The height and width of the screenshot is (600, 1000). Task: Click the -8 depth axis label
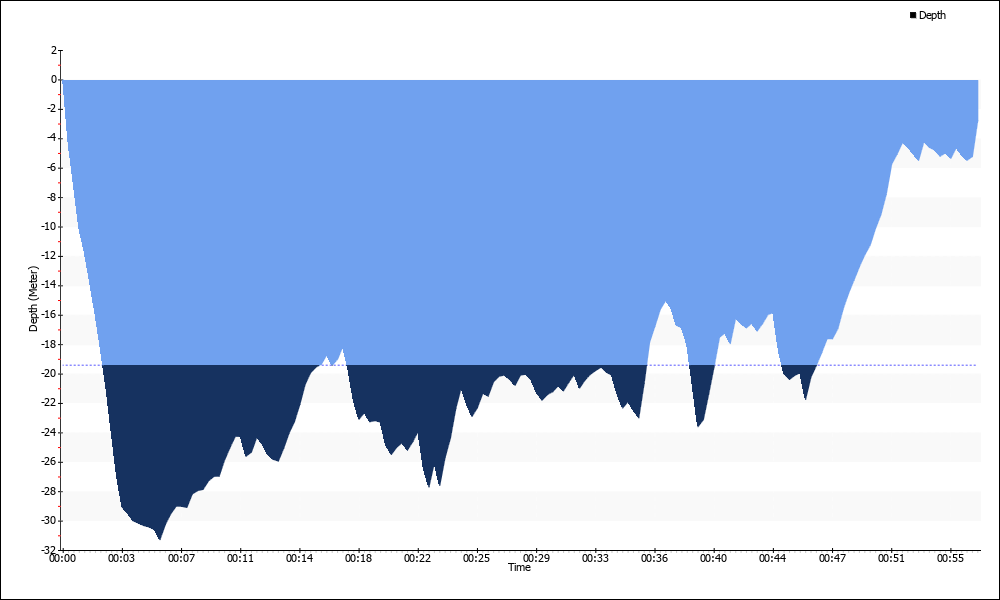coord(52,197)
